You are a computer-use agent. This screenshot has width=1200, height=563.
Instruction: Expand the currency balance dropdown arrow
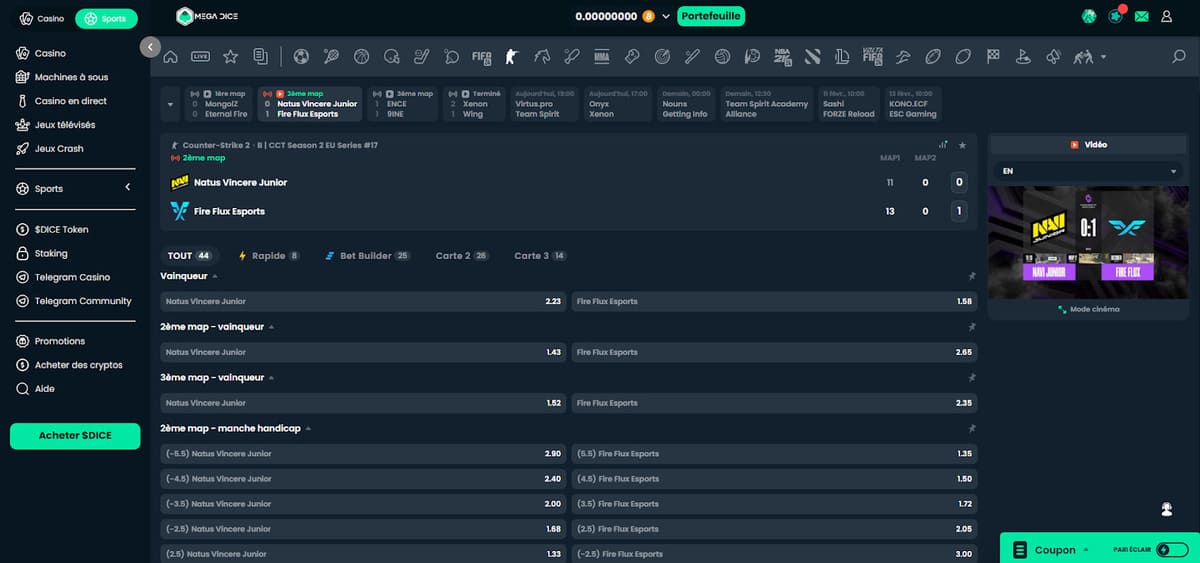coord(666,17)
